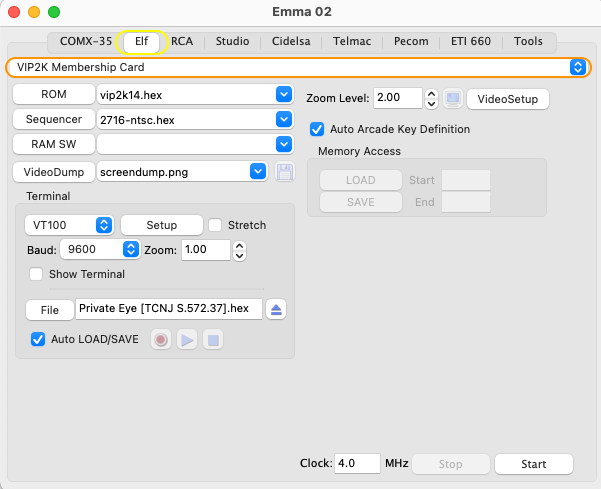Image resolution: width=601 pixels, height=489 pixels.
Task: Click the VideoDump button
Action: click(54, 172)
